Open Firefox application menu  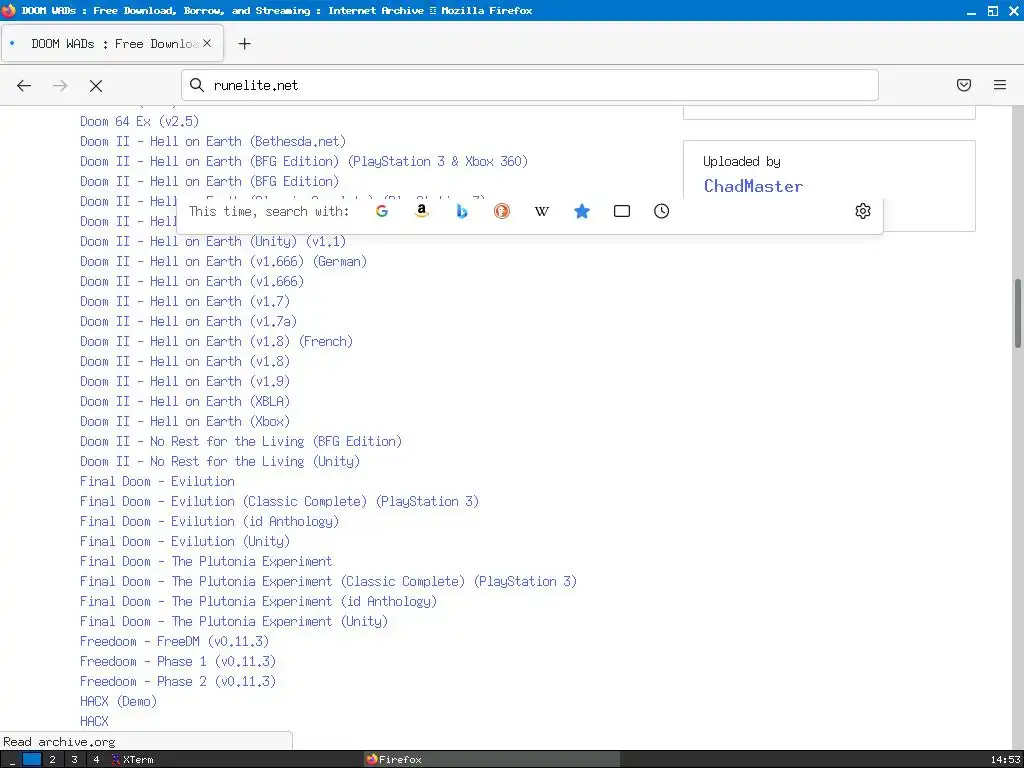point(1000,85)
